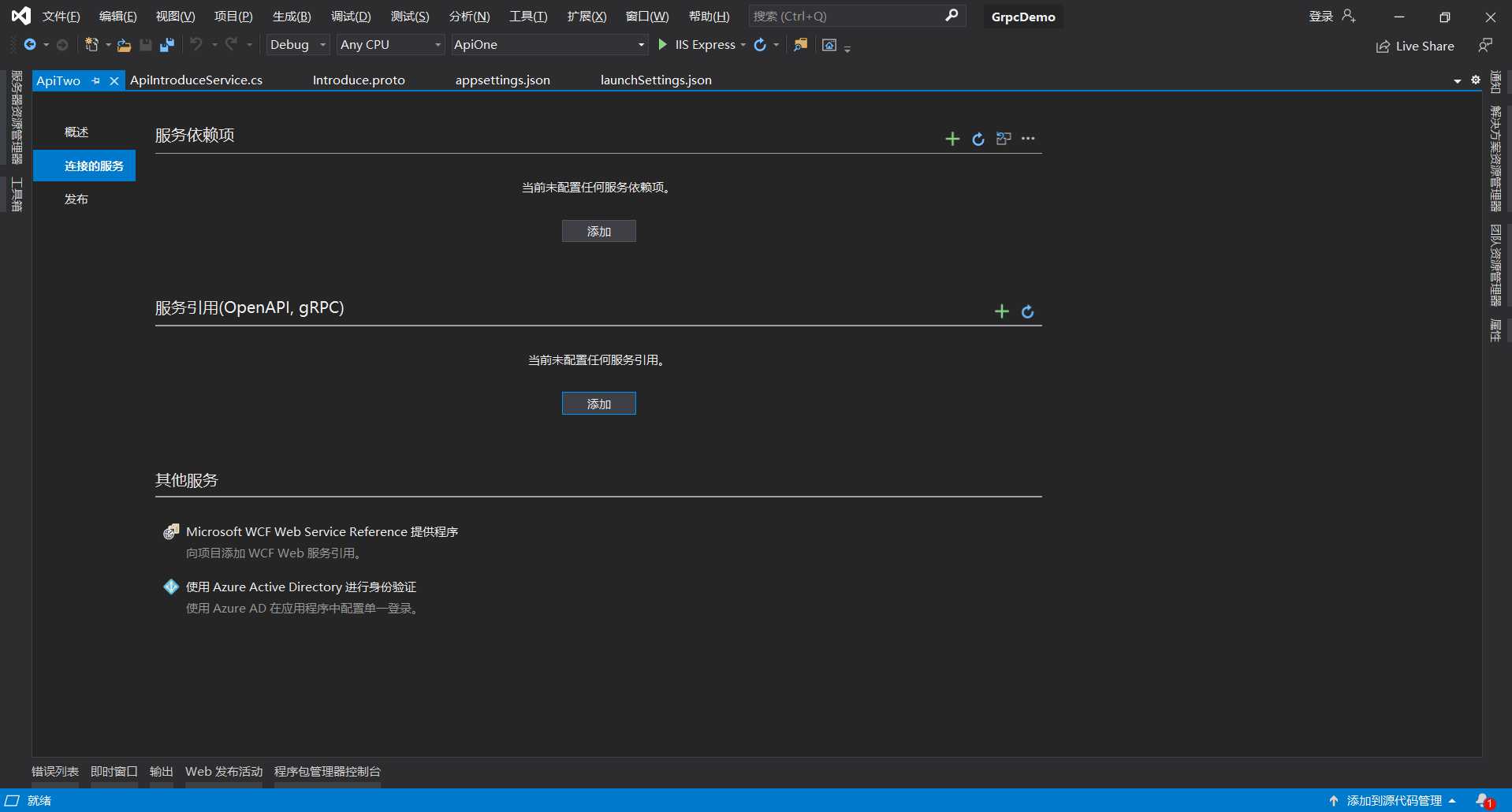Open the list of open document tabs

click(x=1458, y=80)
